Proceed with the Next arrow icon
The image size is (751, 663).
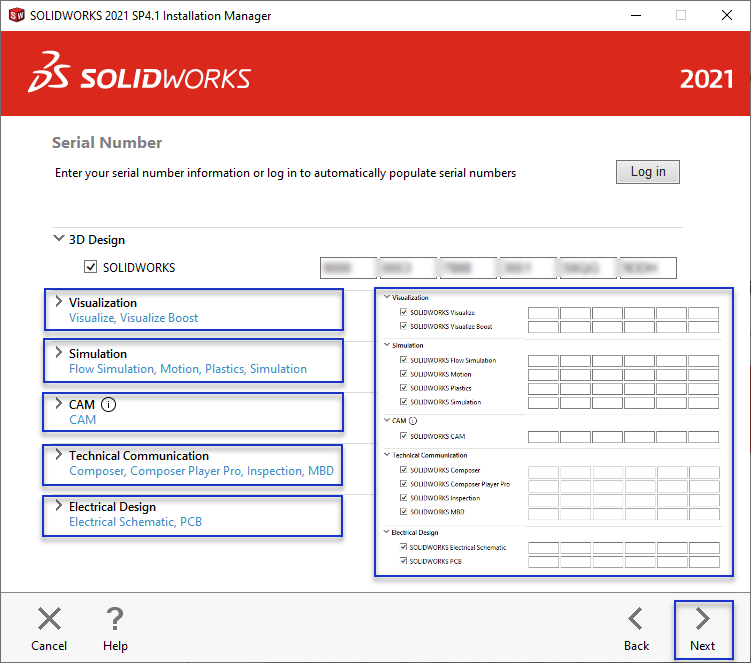point(703,618)
